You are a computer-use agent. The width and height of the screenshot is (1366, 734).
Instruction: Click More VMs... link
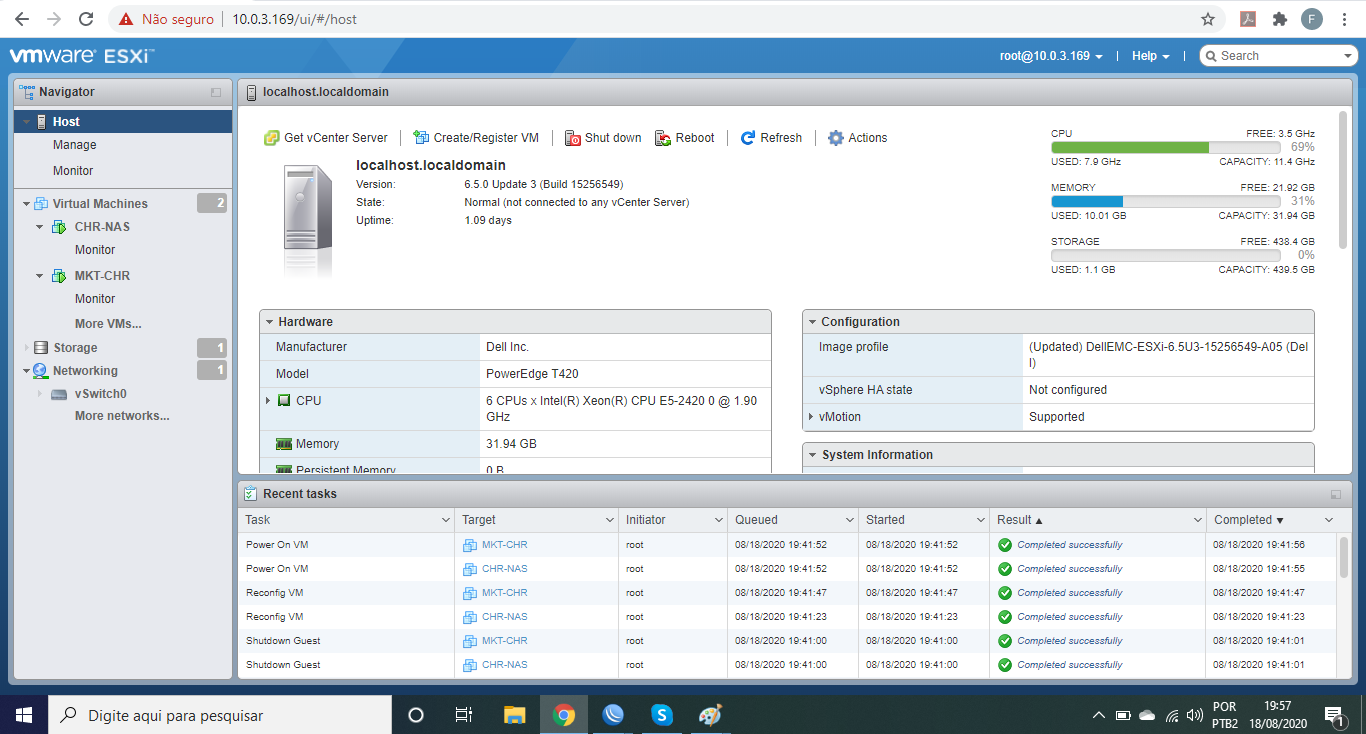108,324
